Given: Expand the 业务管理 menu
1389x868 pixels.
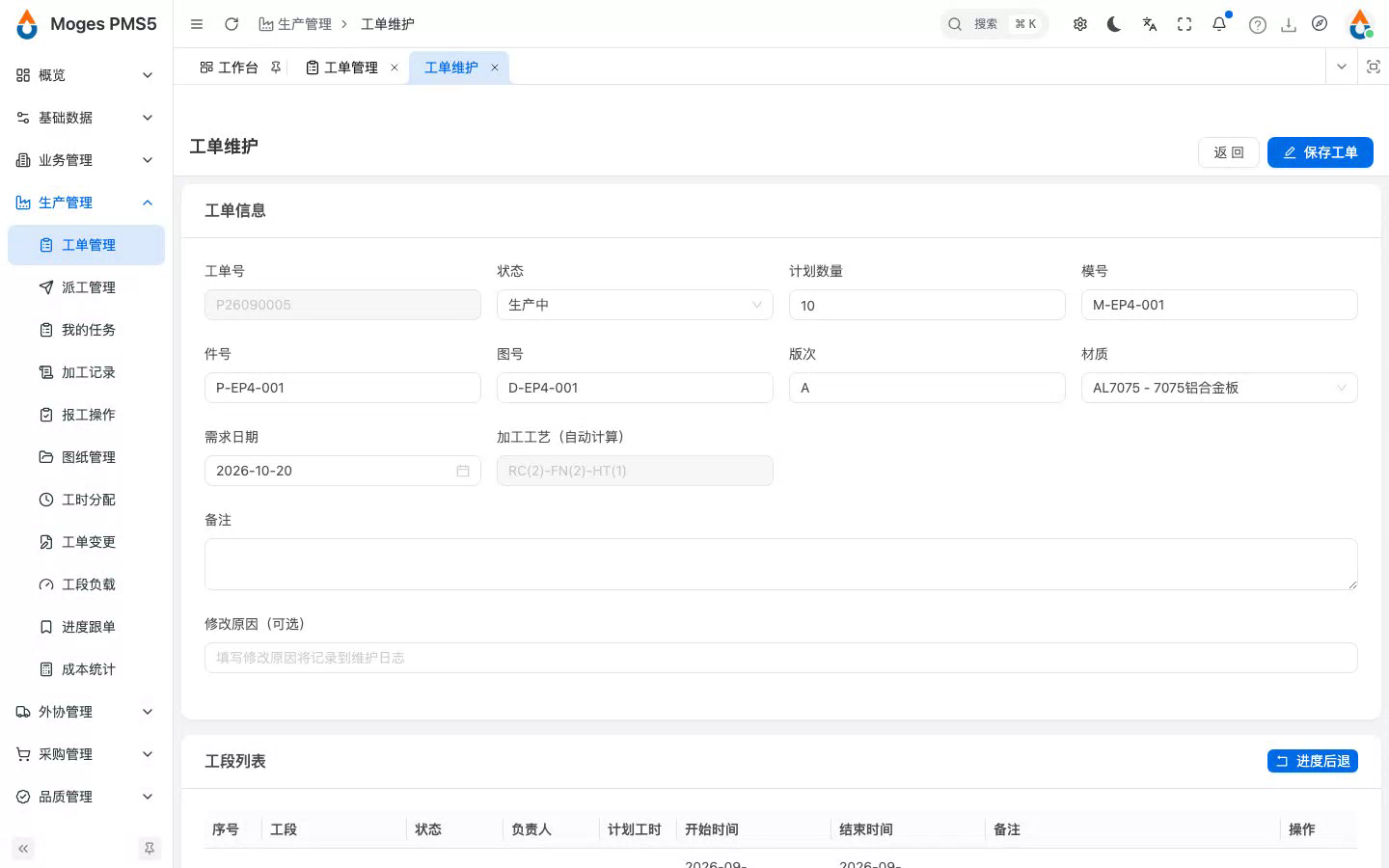Looking at the screenshot, I should (86, 160).
